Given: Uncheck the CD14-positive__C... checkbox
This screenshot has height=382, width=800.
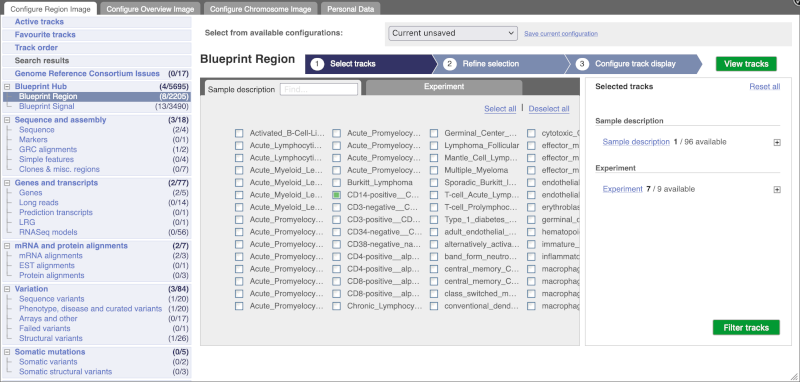Looking at the screenshot, I should coord(336,195).
